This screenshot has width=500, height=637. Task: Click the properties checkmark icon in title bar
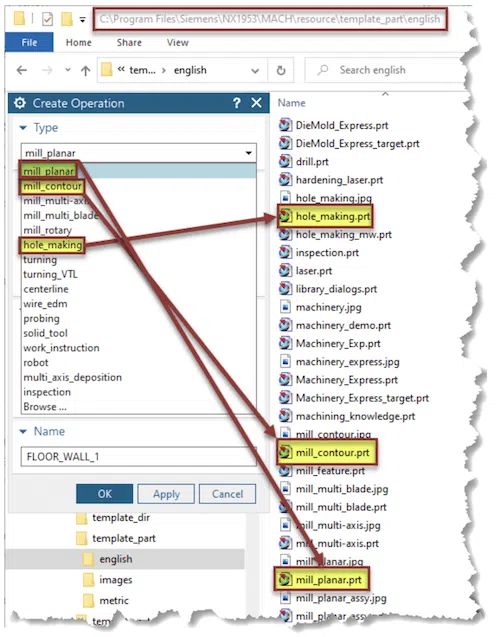[x=48, y=19]
